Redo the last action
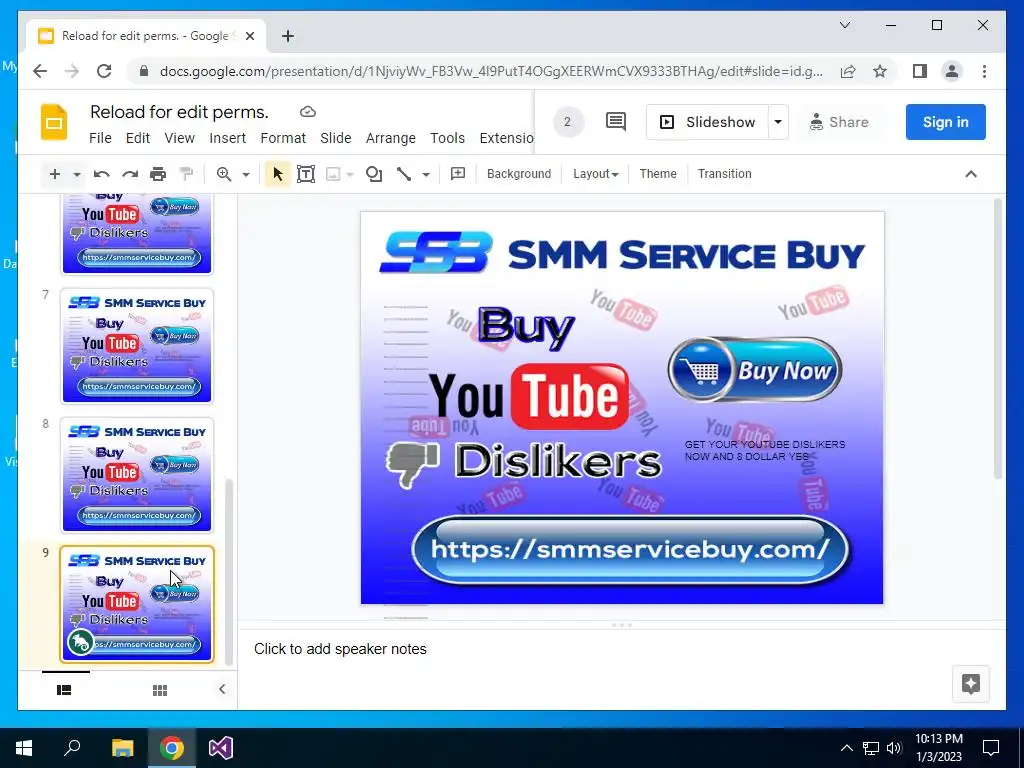The image size is (1024, 768). (x=130, y=174)
